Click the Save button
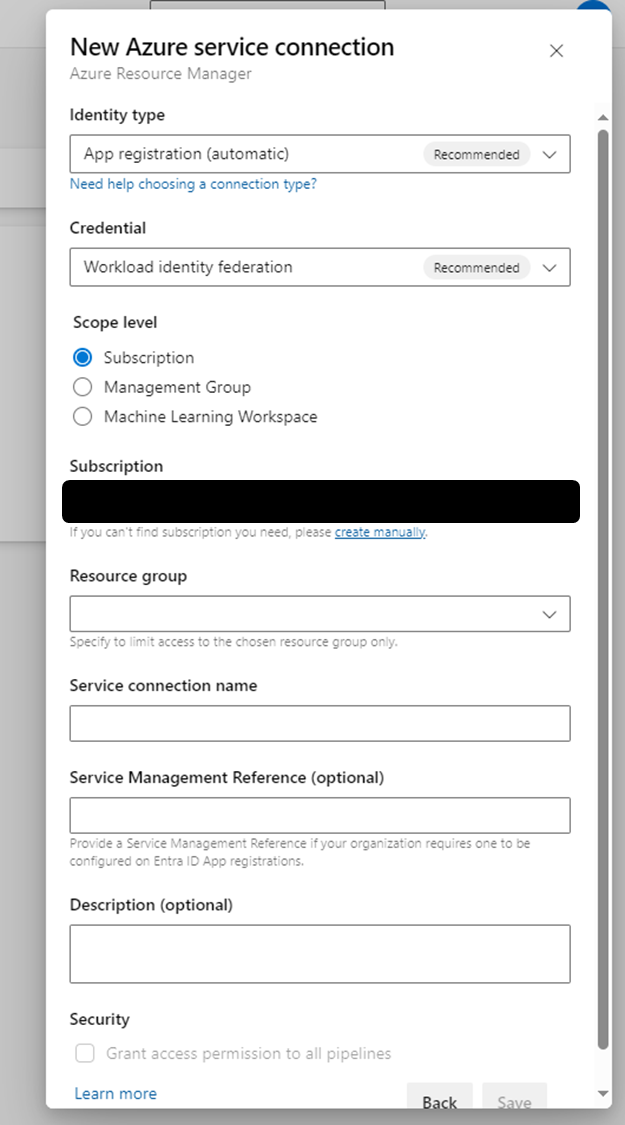The image size is (625, 1125). [x=514, y=1102]
